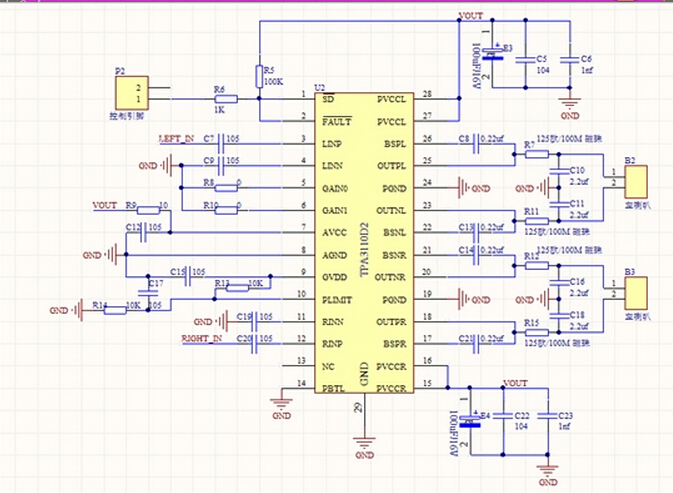Select resistor R13 10K symbol

point(237,288)
